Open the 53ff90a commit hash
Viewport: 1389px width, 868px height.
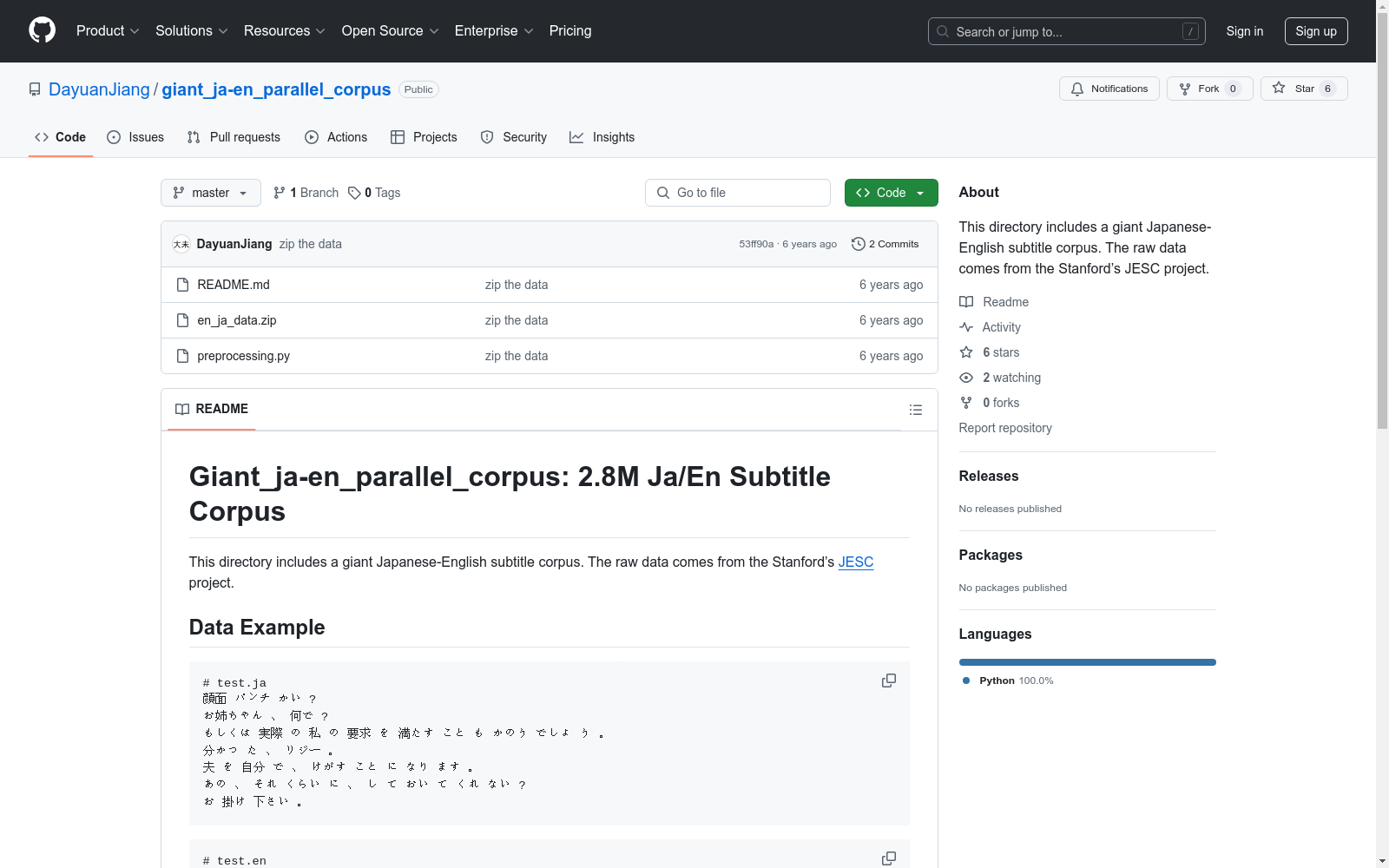(x=756, y=244)
